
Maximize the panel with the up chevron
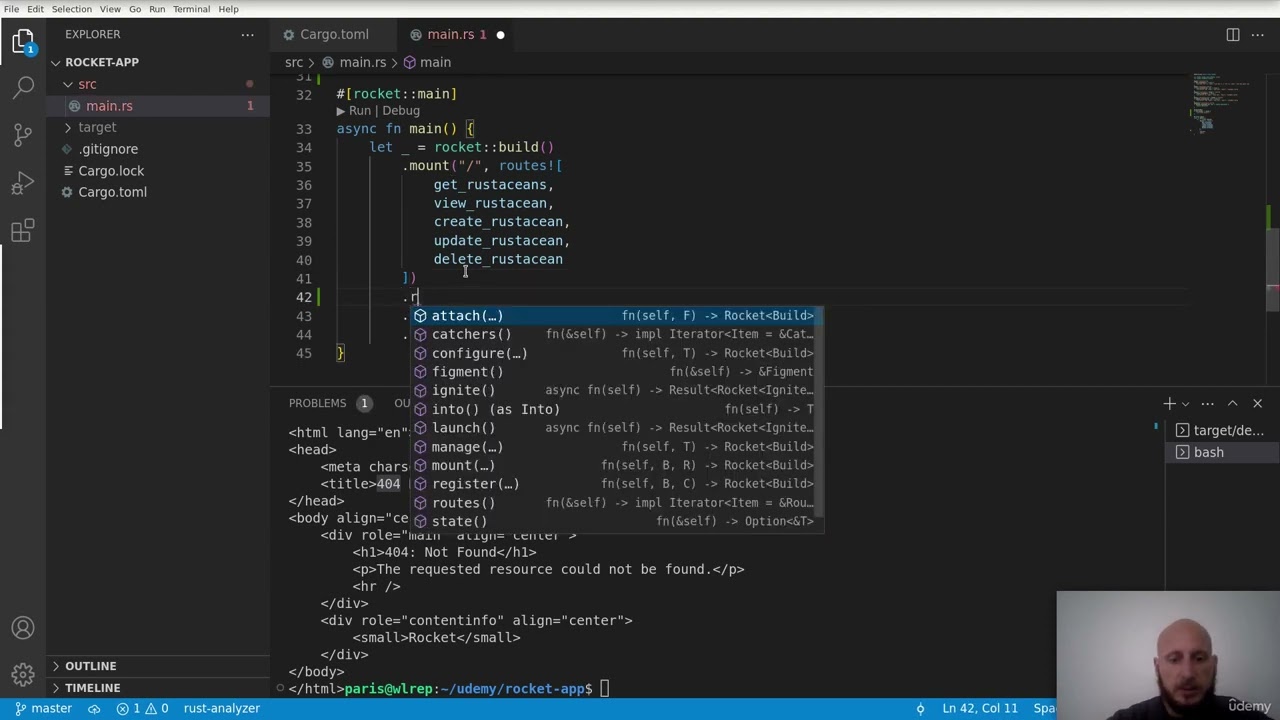[1233, 403]
